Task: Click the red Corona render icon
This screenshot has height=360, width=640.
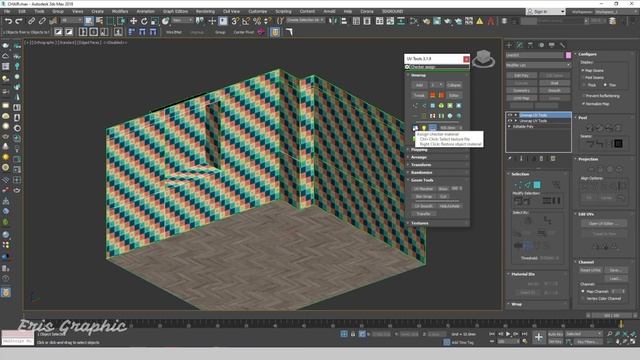Action: (491, 21)
